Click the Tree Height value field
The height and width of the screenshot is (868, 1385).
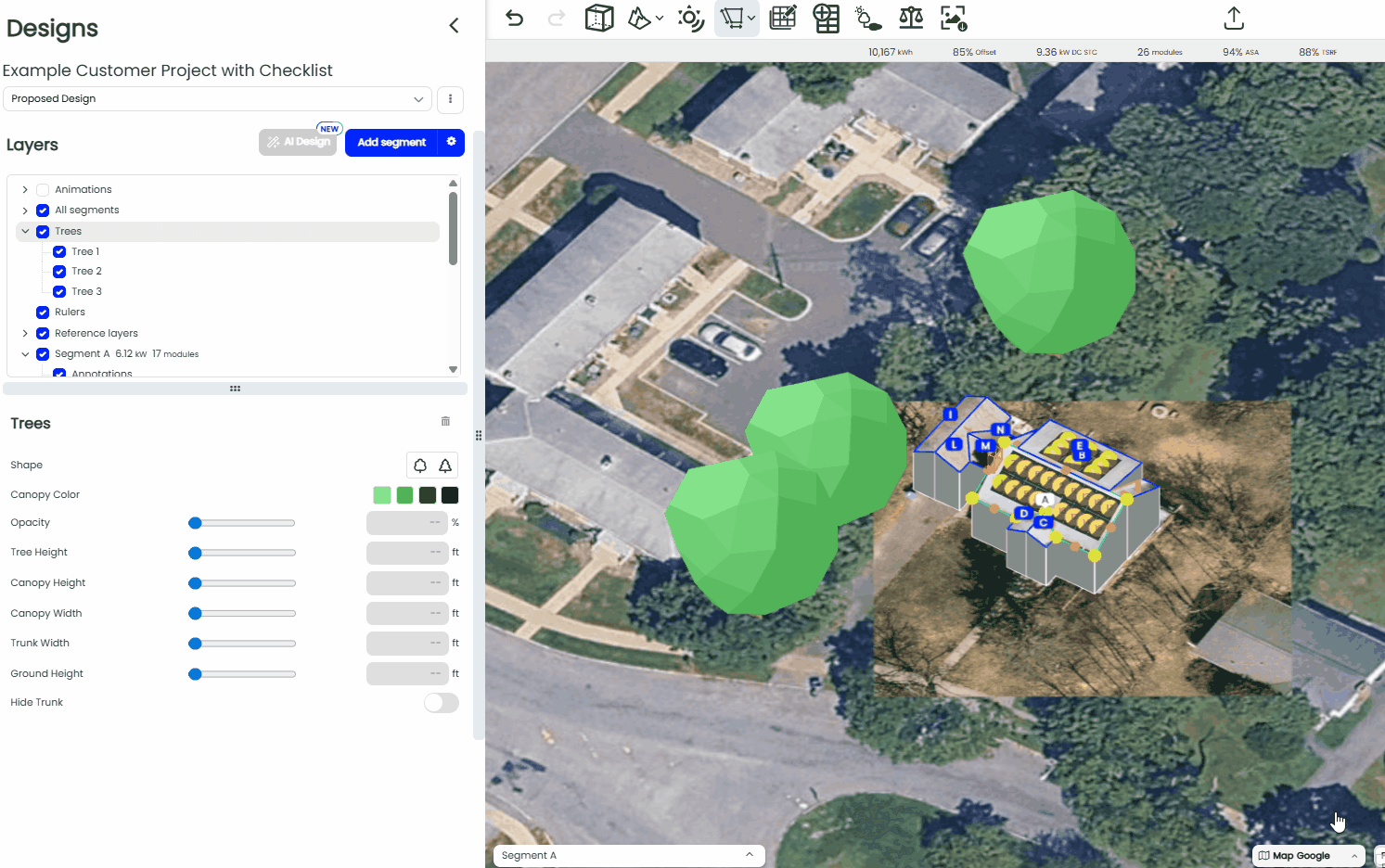407,553
